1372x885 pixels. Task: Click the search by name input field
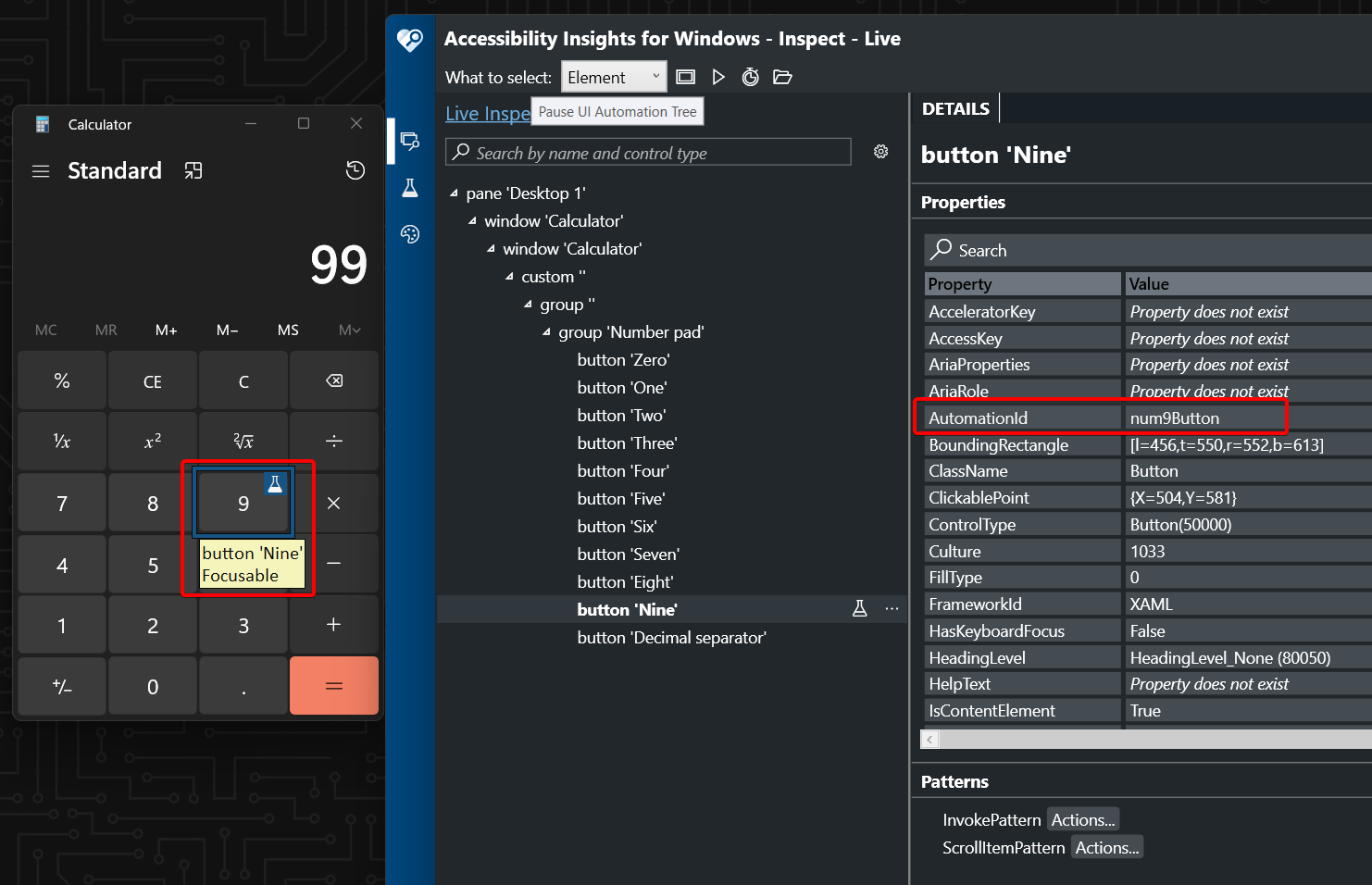(648, 152)
